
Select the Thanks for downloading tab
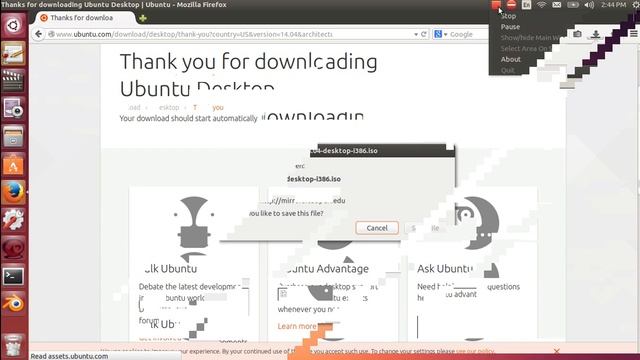[85, 18]
